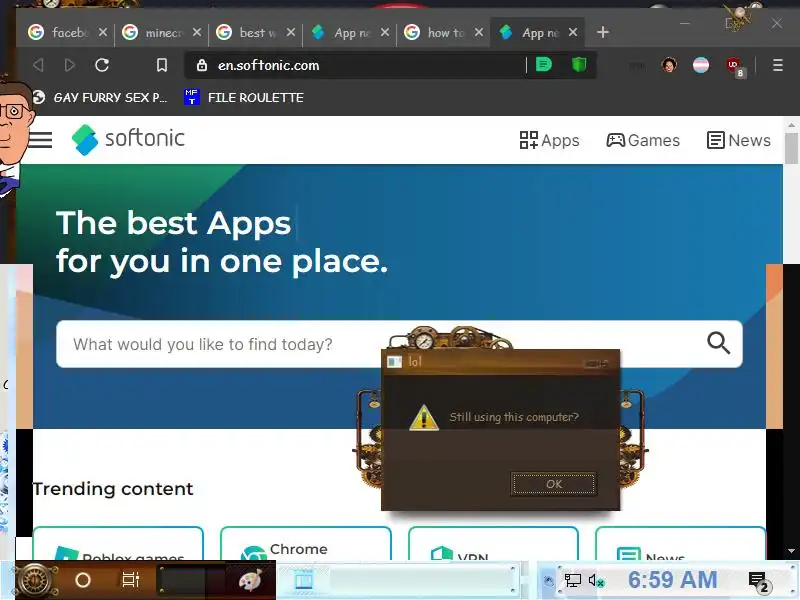This screenshot has height=600, width=800.
Task: Switch to the 'how to' browser tab
Action: 435,33
